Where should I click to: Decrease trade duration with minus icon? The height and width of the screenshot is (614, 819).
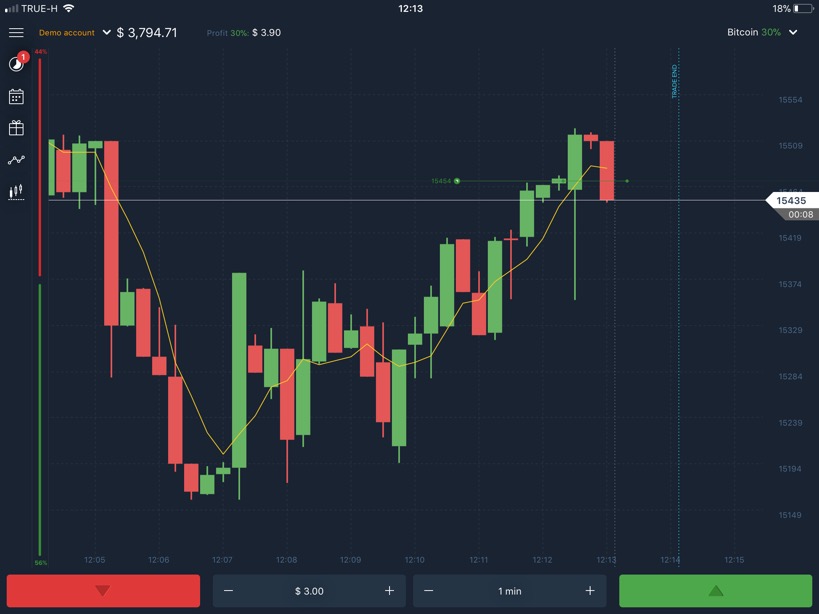[x=429, y=591]
